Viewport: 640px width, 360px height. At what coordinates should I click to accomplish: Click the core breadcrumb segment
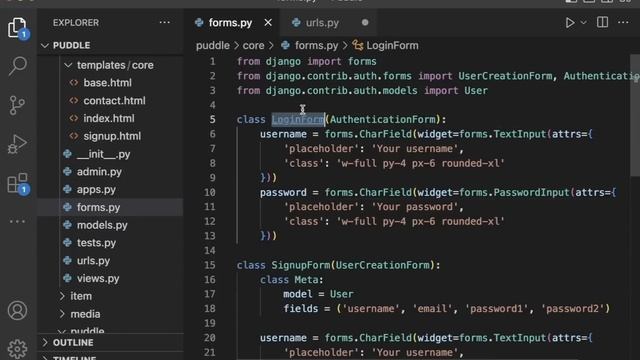click(x=253, y=45)
